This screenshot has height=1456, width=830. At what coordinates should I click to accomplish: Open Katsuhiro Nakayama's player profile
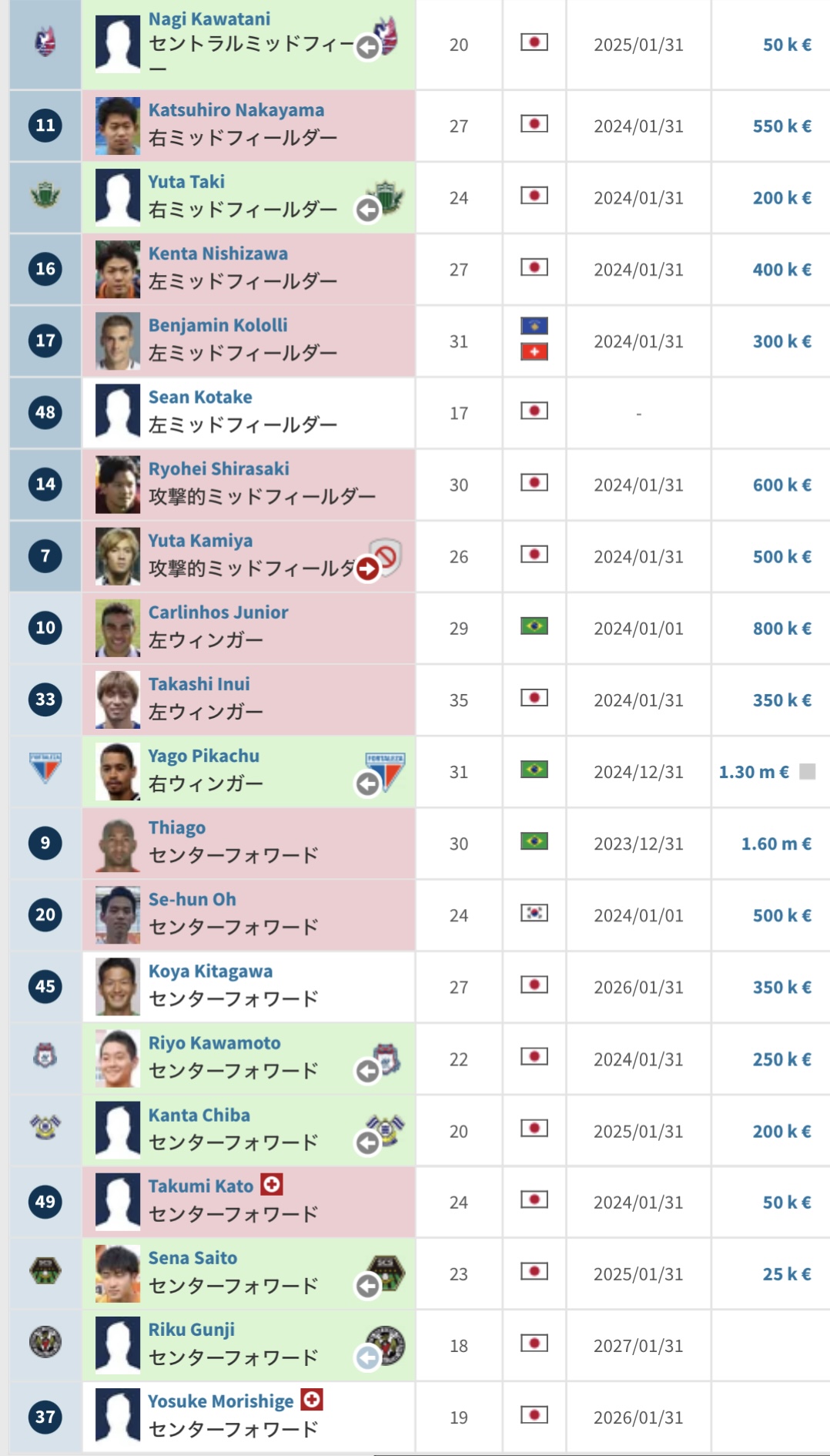click(236, 110)
